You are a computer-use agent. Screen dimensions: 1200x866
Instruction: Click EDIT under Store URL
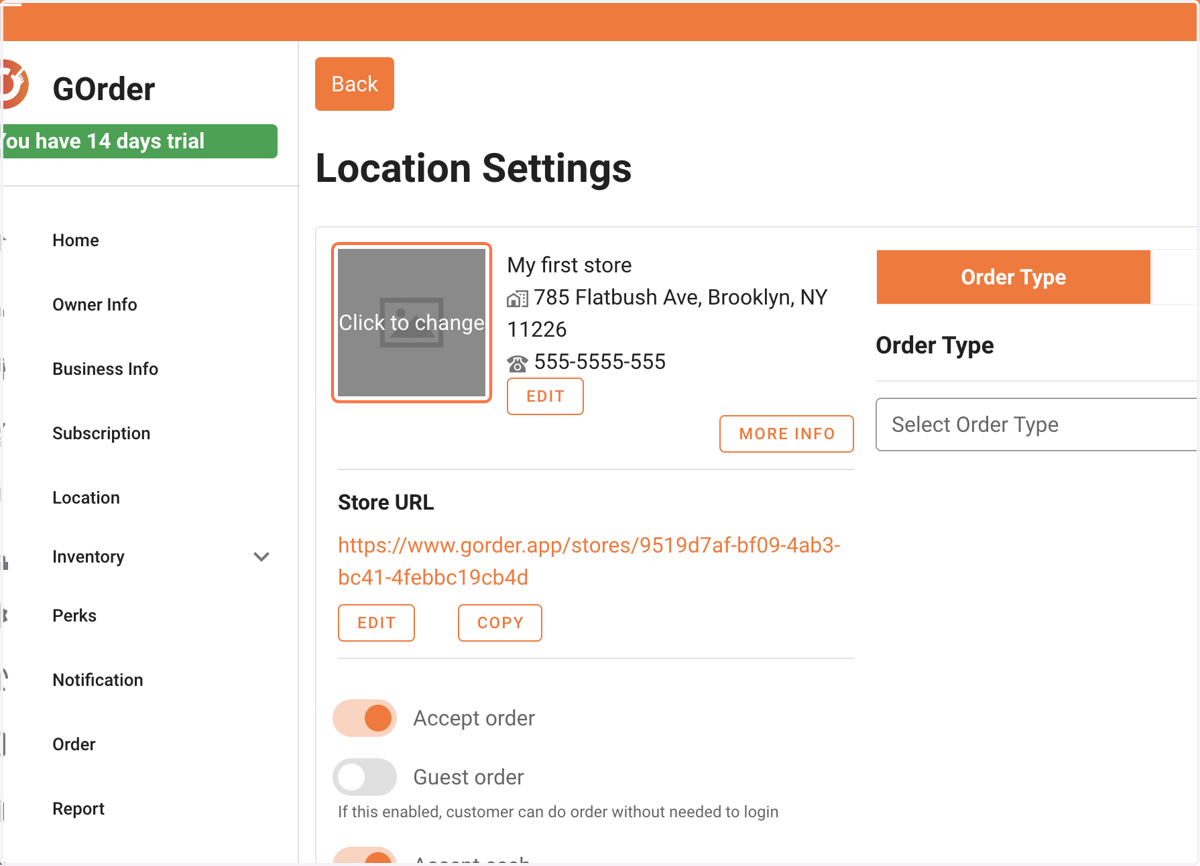(x=376, y=622)
